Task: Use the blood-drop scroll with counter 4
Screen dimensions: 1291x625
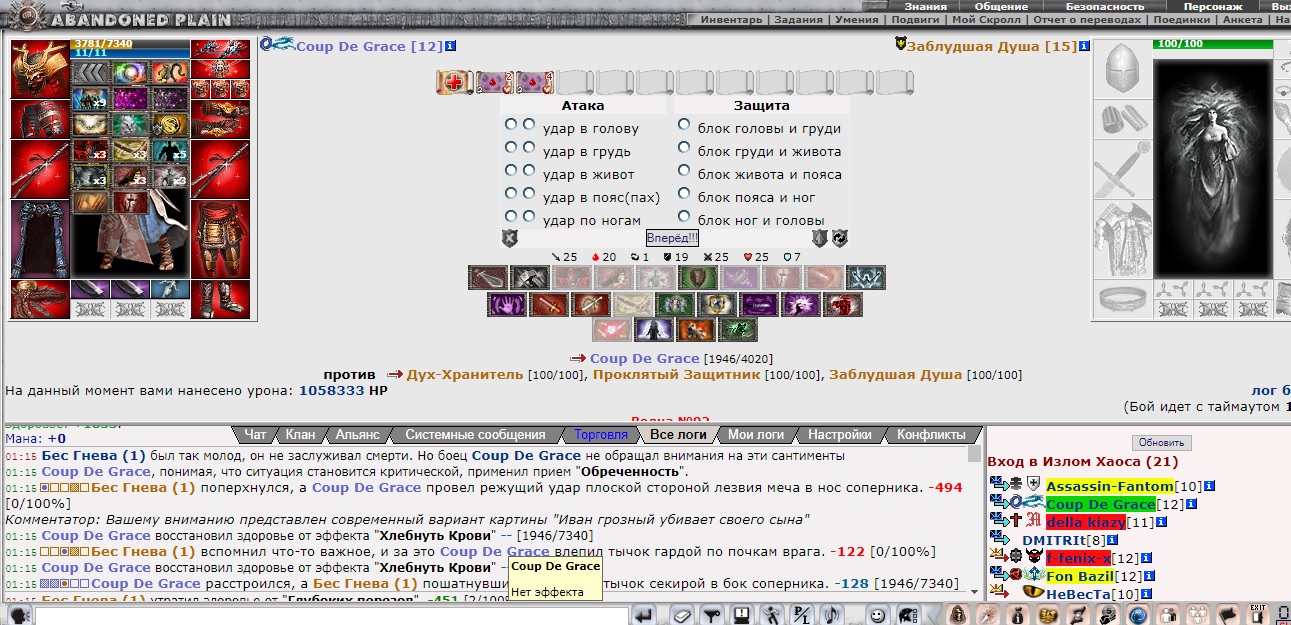Action: pos(534,83)
